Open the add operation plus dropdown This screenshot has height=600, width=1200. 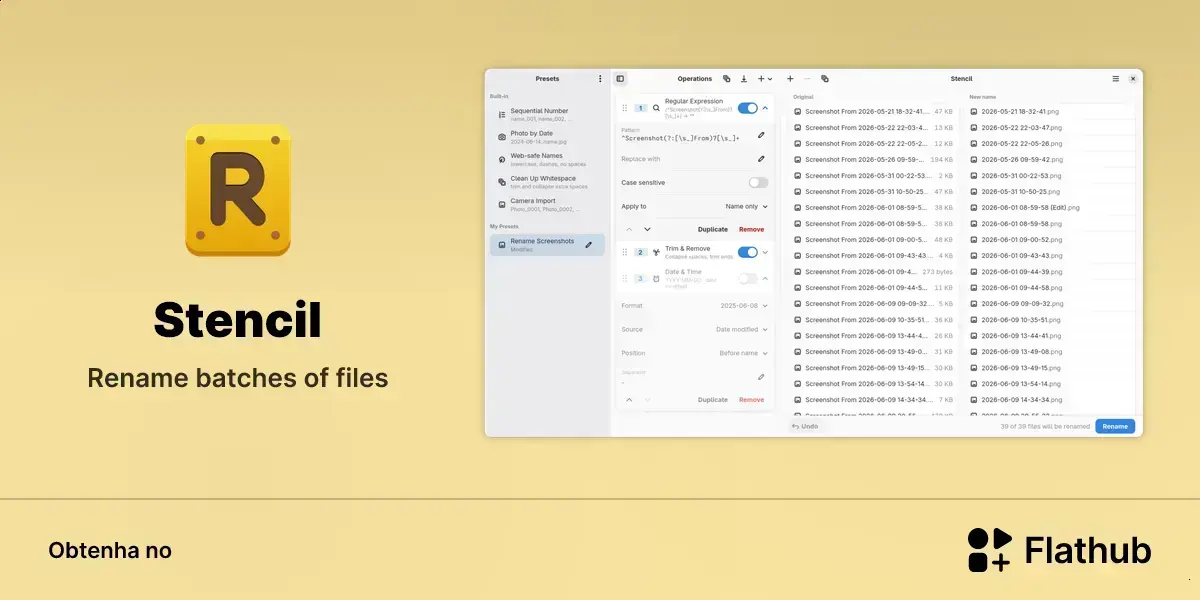click(x=764, y=78)
